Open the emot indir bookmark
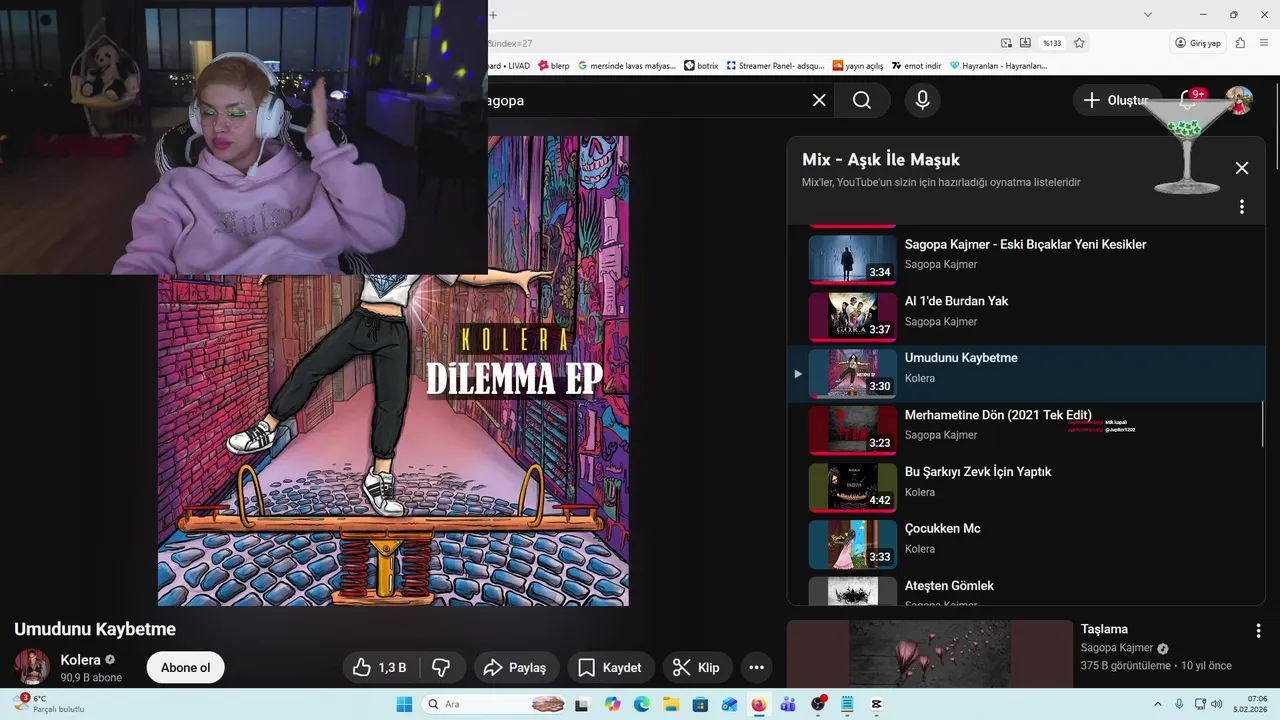The height and width of the screenshot is (720, 1280). 917,66
